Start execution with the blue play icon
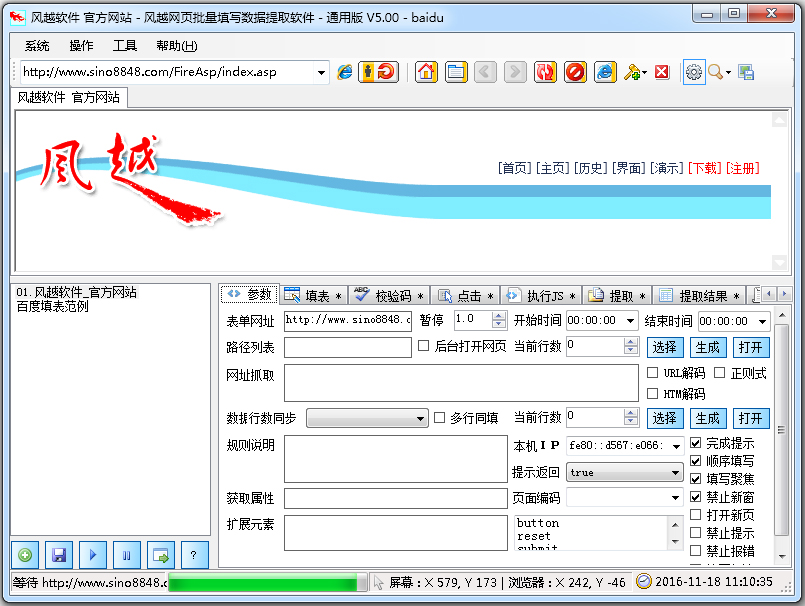The image size is (805, 606). (x=93, y=555)
